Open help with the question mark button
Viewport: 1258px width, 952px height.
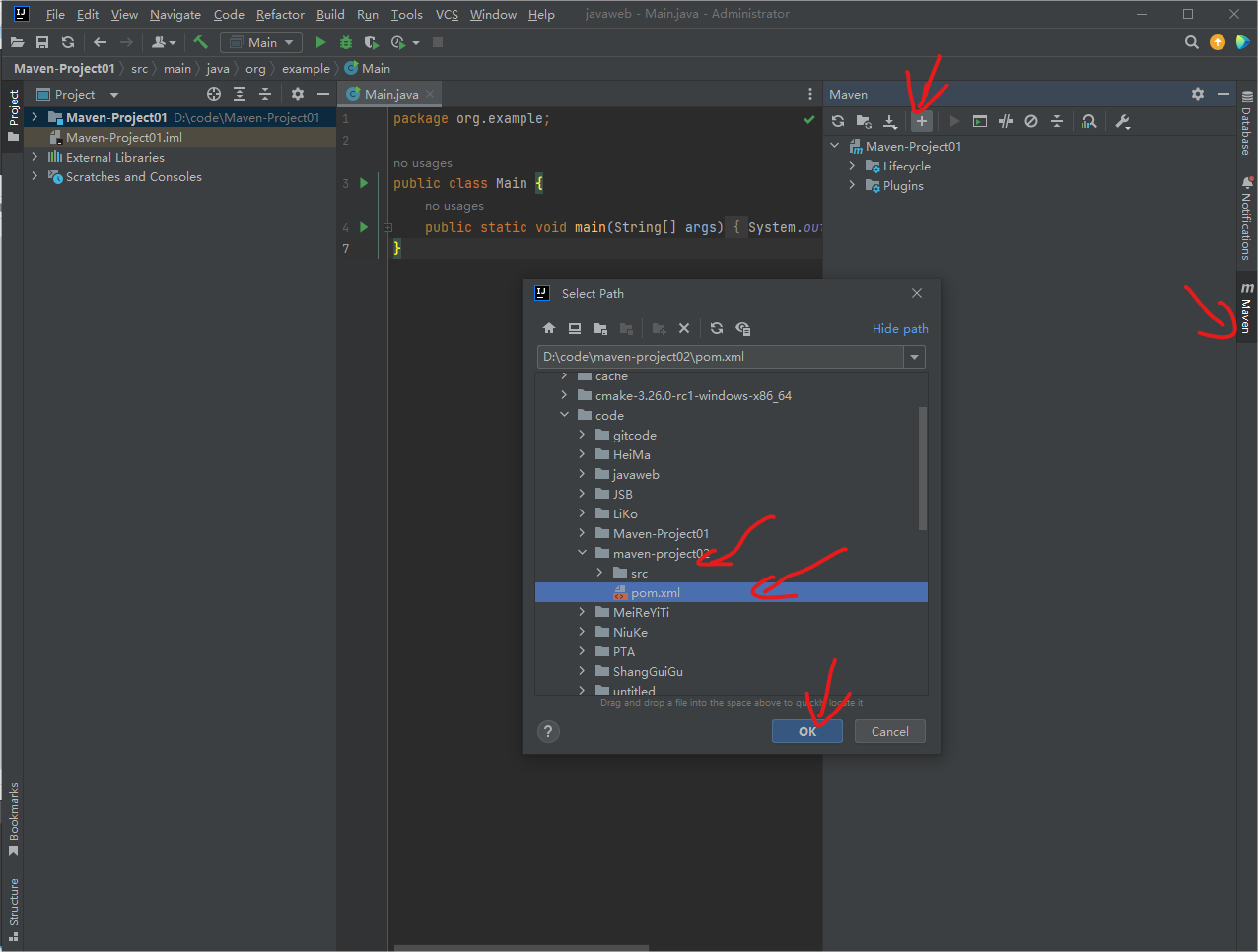coord(549,731)
